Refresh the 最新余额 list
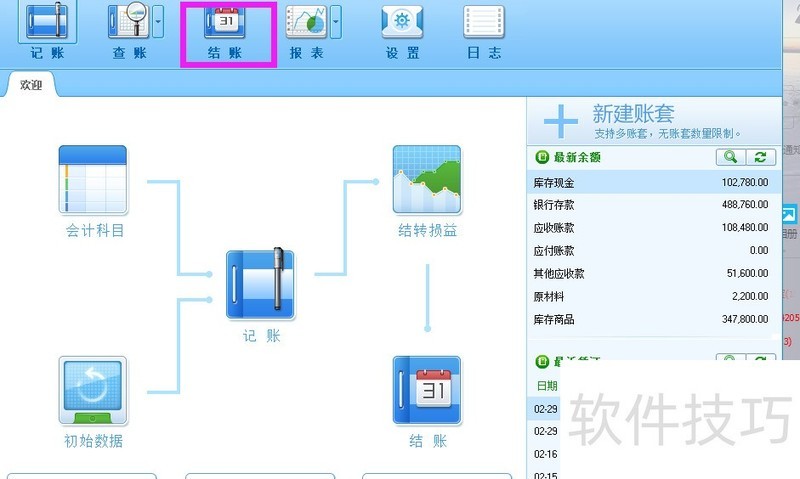Screen dimensions: 800x479 tap(761, 157)
